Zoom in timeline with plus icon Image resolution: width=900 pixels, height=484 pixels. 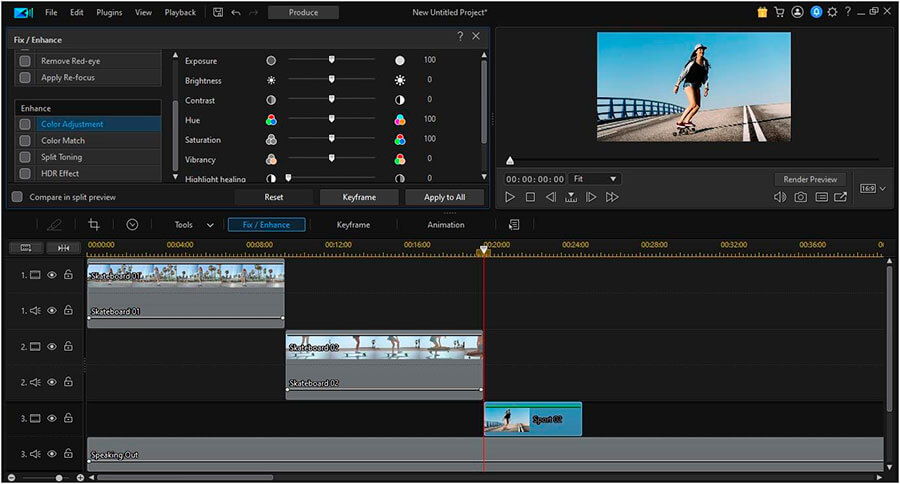pos(80,478)
